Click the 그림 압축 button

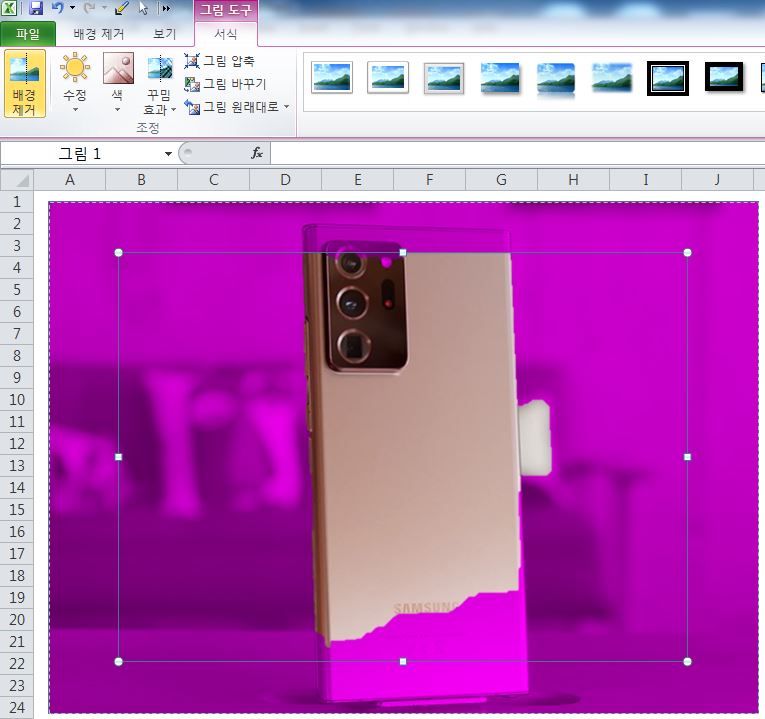coord(220,60)
